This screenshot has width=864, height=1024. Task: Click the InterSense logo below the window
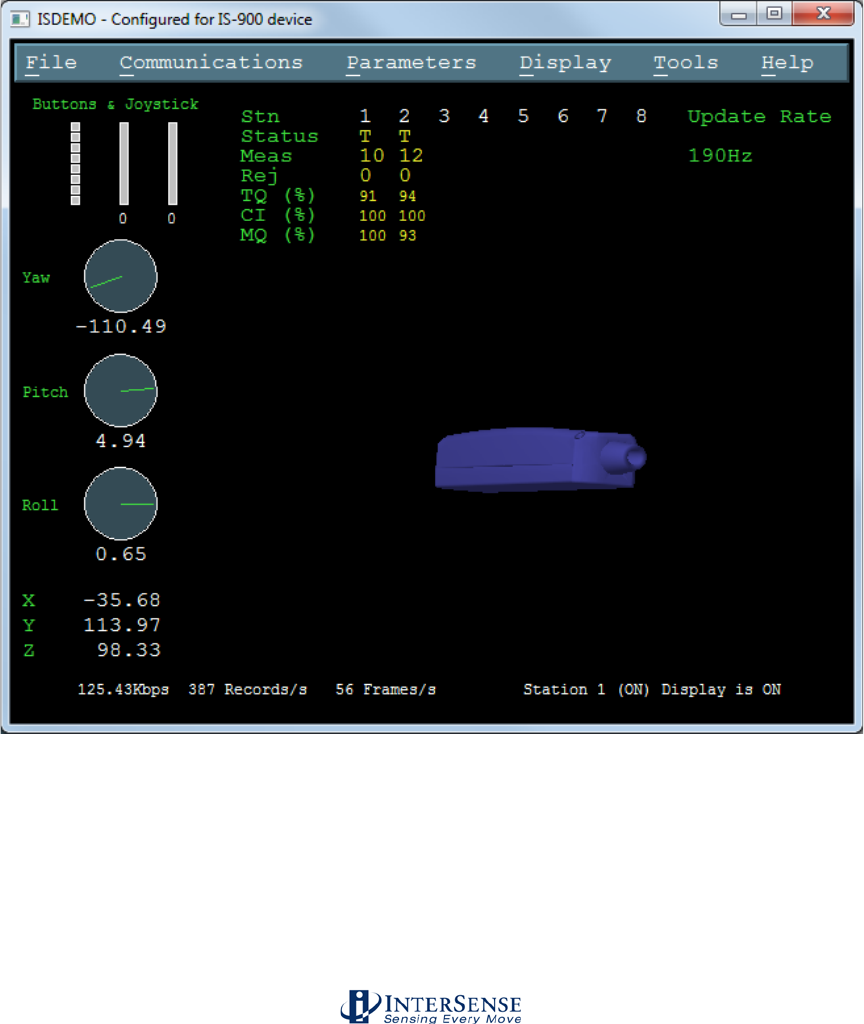(431, 1006)
